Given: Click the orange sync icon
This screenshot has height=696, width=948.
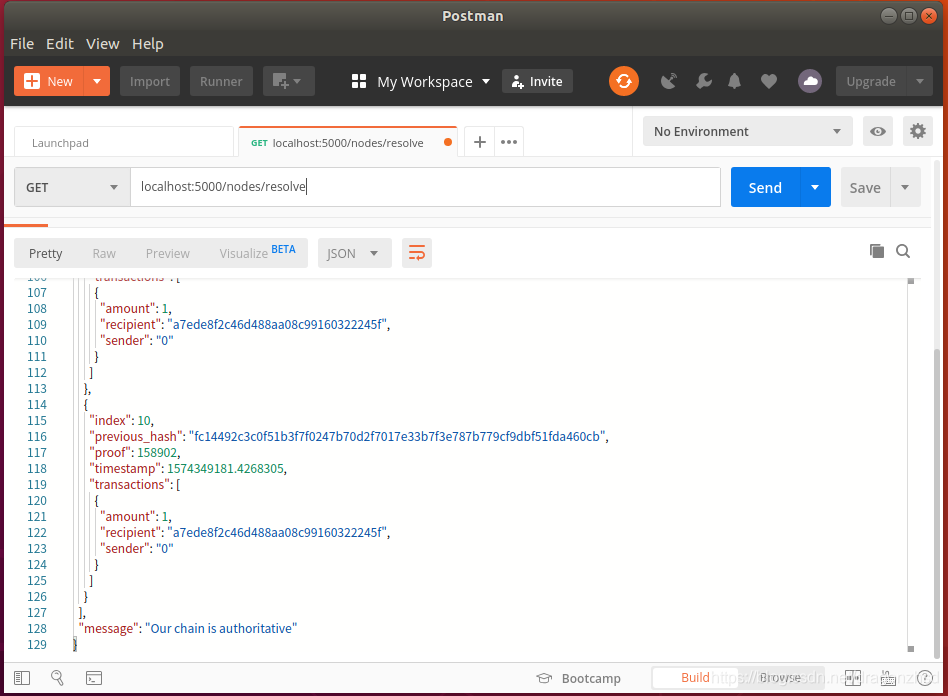Looking at the screenshot, I should (x=623, y=81).
